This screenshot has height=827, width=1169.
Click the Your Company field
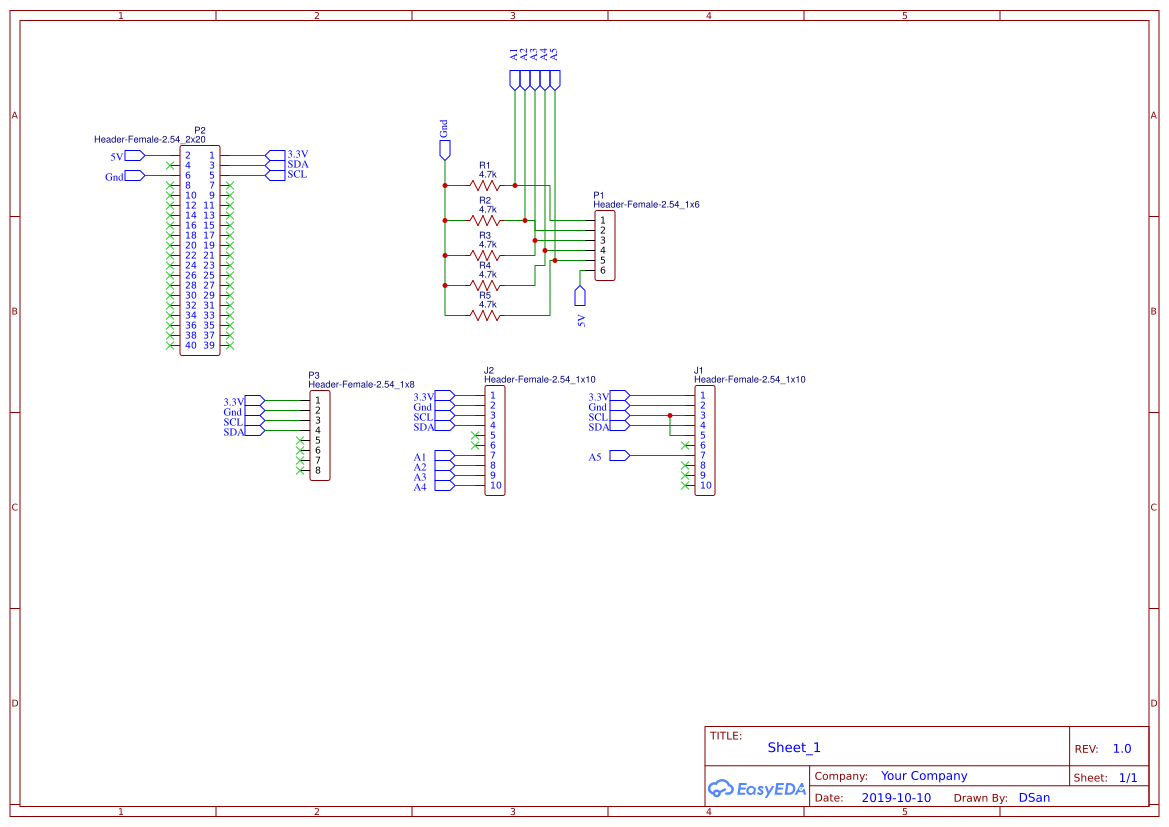pyautogui.click(x=924, y=776)
